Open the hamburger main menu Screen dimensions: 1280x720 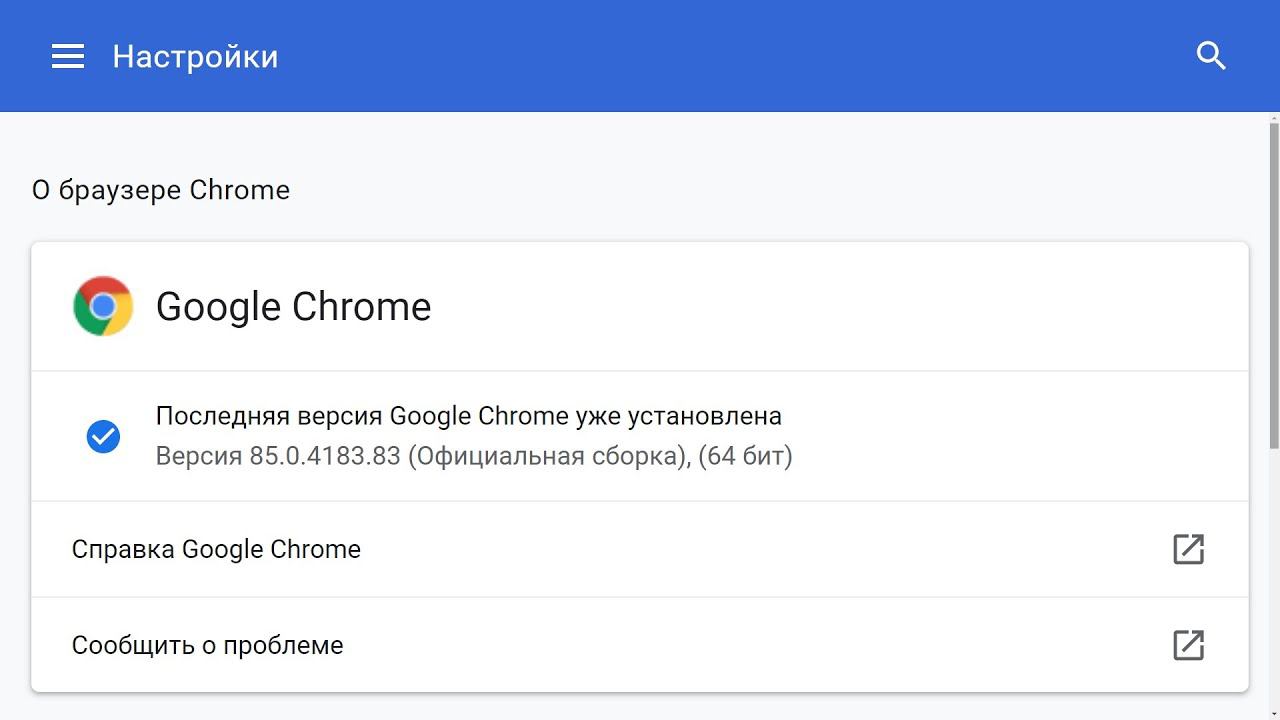(x=68, y=56)
